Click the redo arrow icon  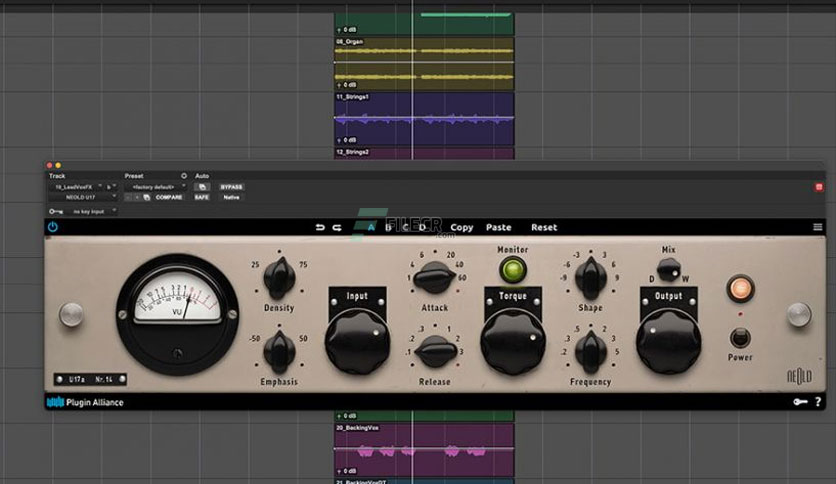click(337, 228)
